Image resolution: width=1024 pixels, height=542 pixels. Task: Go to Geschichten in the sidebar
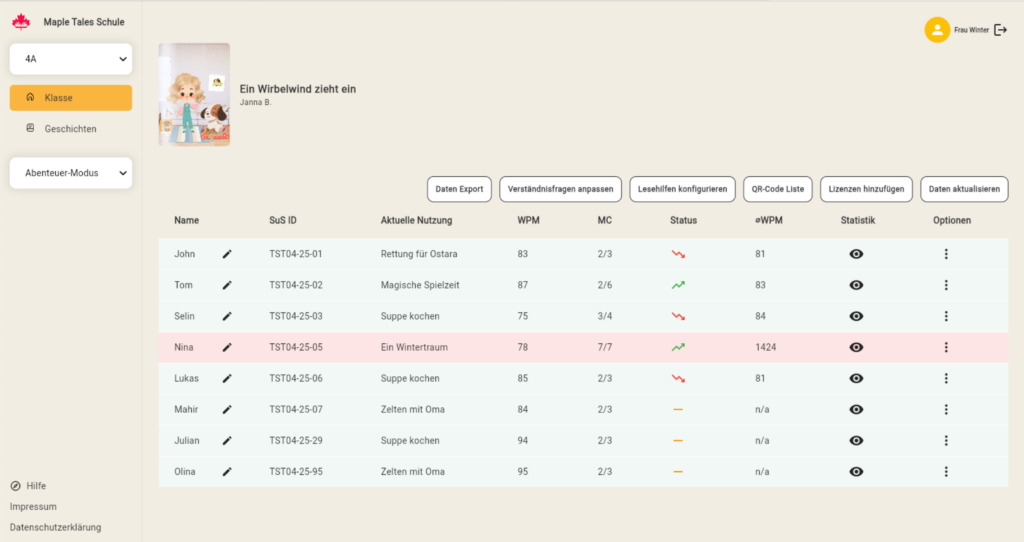[71, 129]
